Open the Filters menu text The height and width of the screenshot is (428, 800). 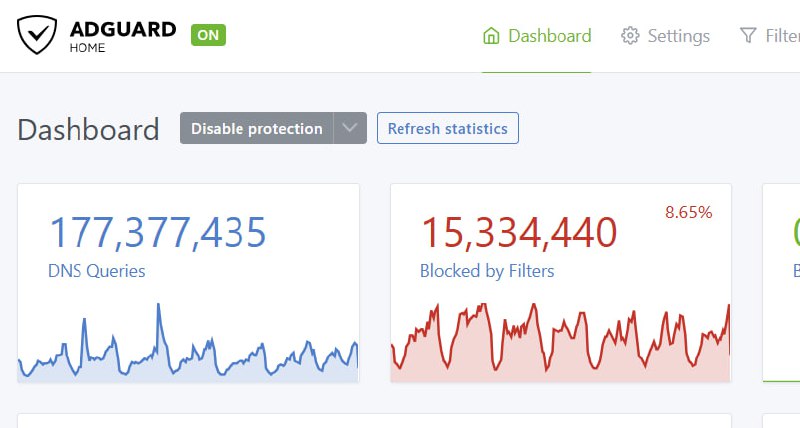pos(782,36)
